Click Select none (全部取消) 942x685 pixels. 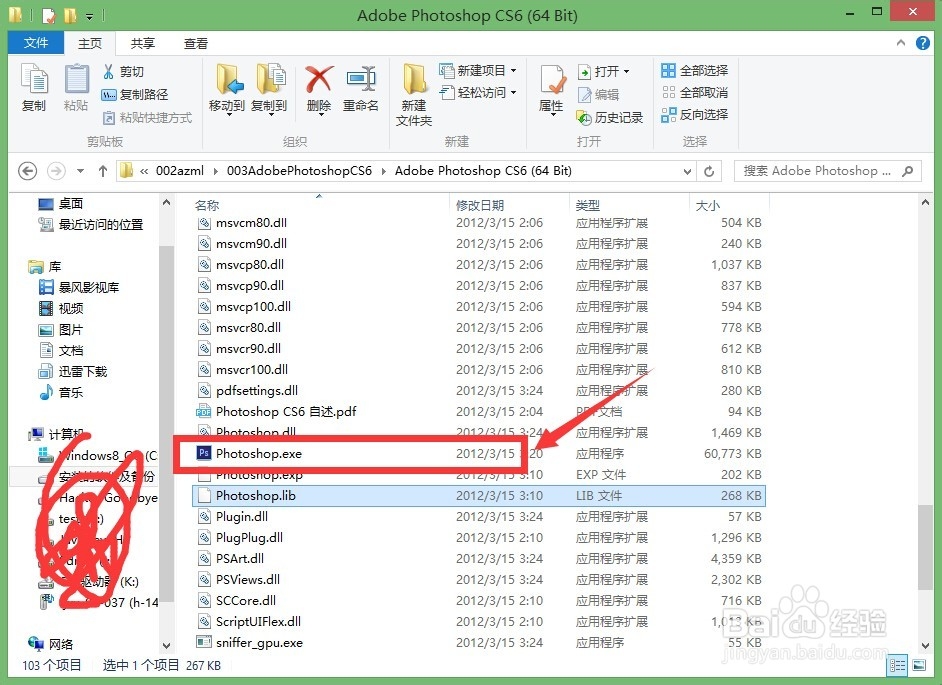pyautogui.click(x=694, y=93)
